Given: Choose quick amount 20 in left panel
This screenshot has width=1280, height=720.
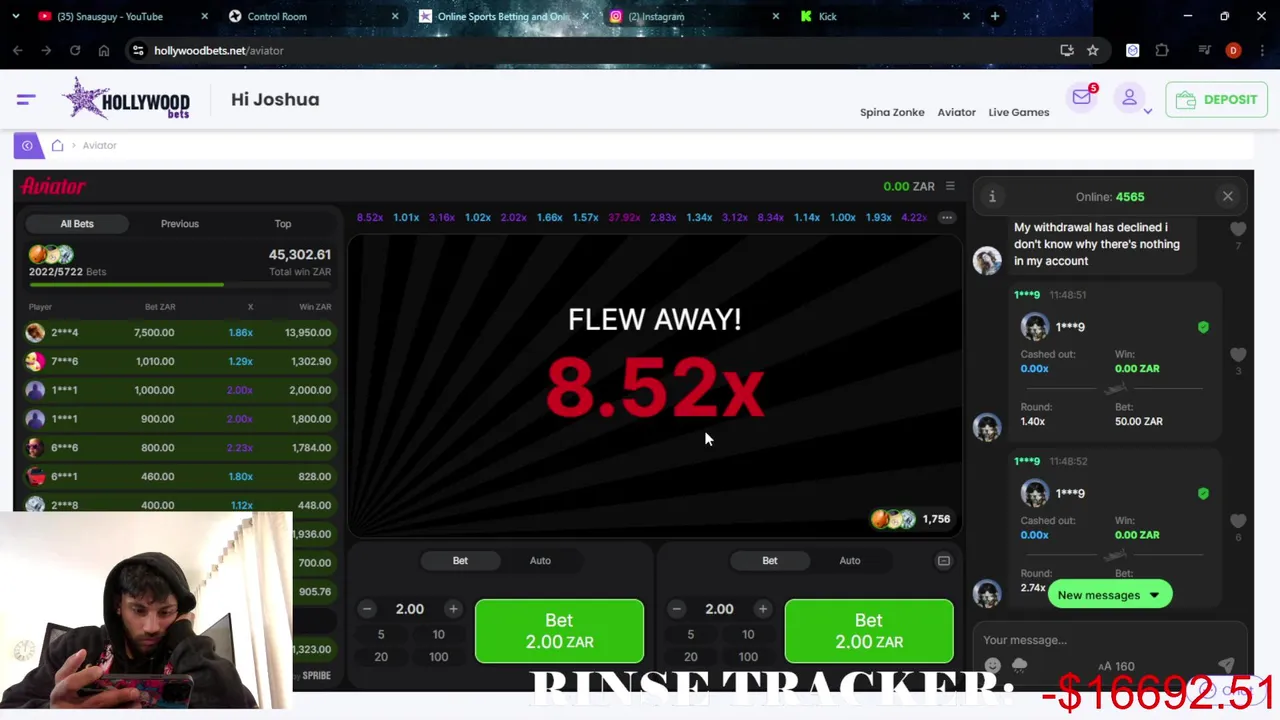Looking at the screenshot, I should (381, 657).
